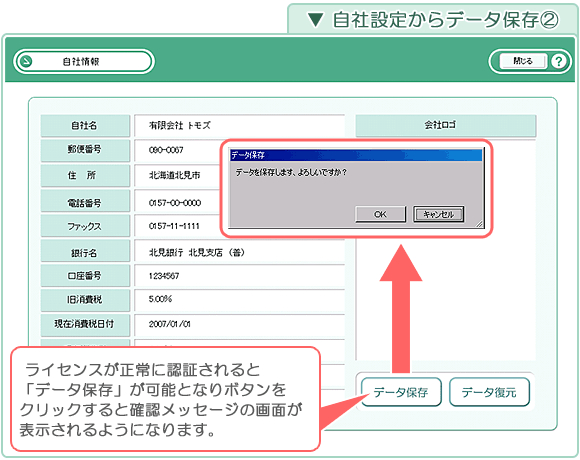Image resolution: width=580 pixels, height=460 pixels.
Task: Click the 現在消費税日付 label
Action: point(85,324)
